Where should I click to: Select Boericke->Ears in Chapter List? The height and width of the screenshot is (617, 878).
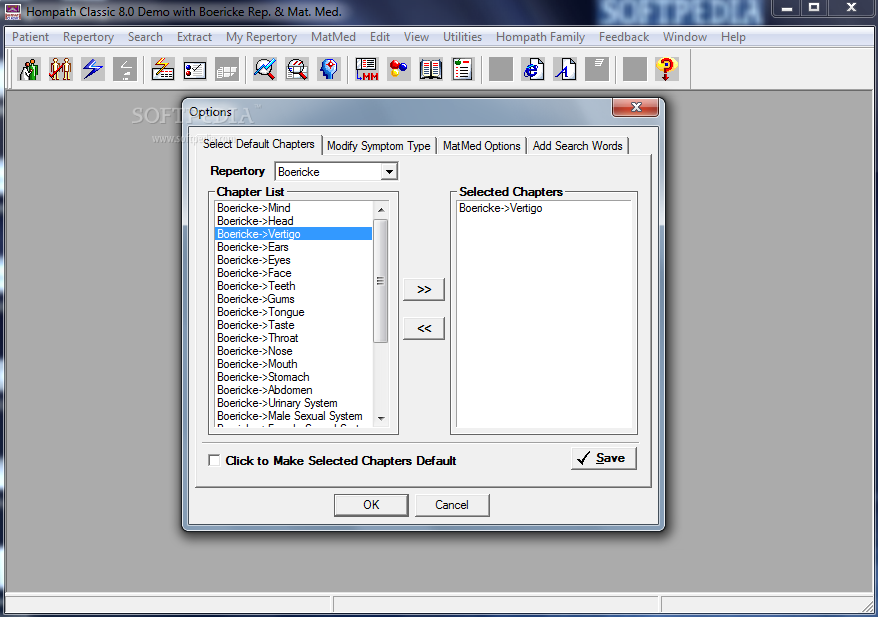point(293,247)
